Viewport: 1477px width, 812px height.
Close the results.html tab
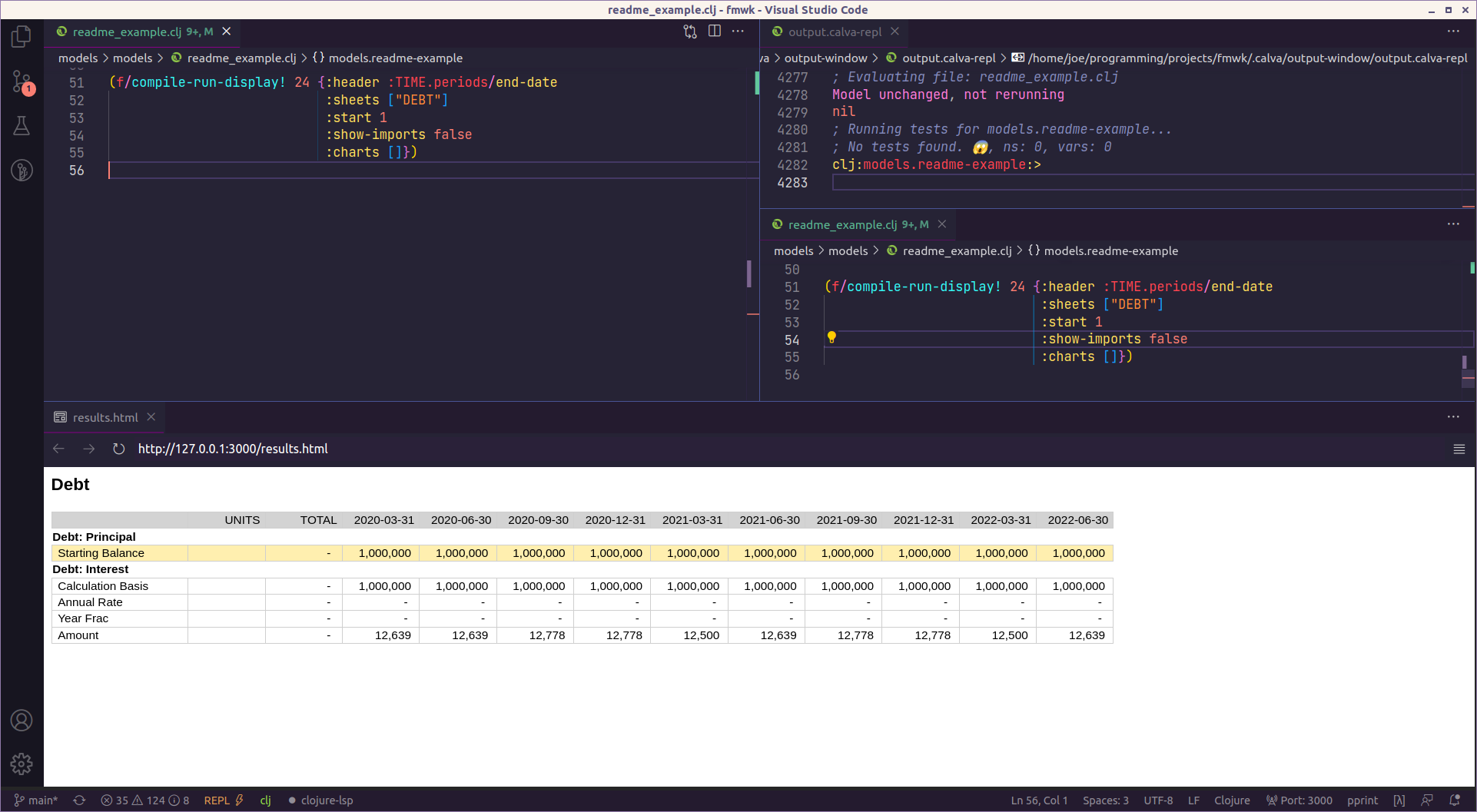[151, 417]
